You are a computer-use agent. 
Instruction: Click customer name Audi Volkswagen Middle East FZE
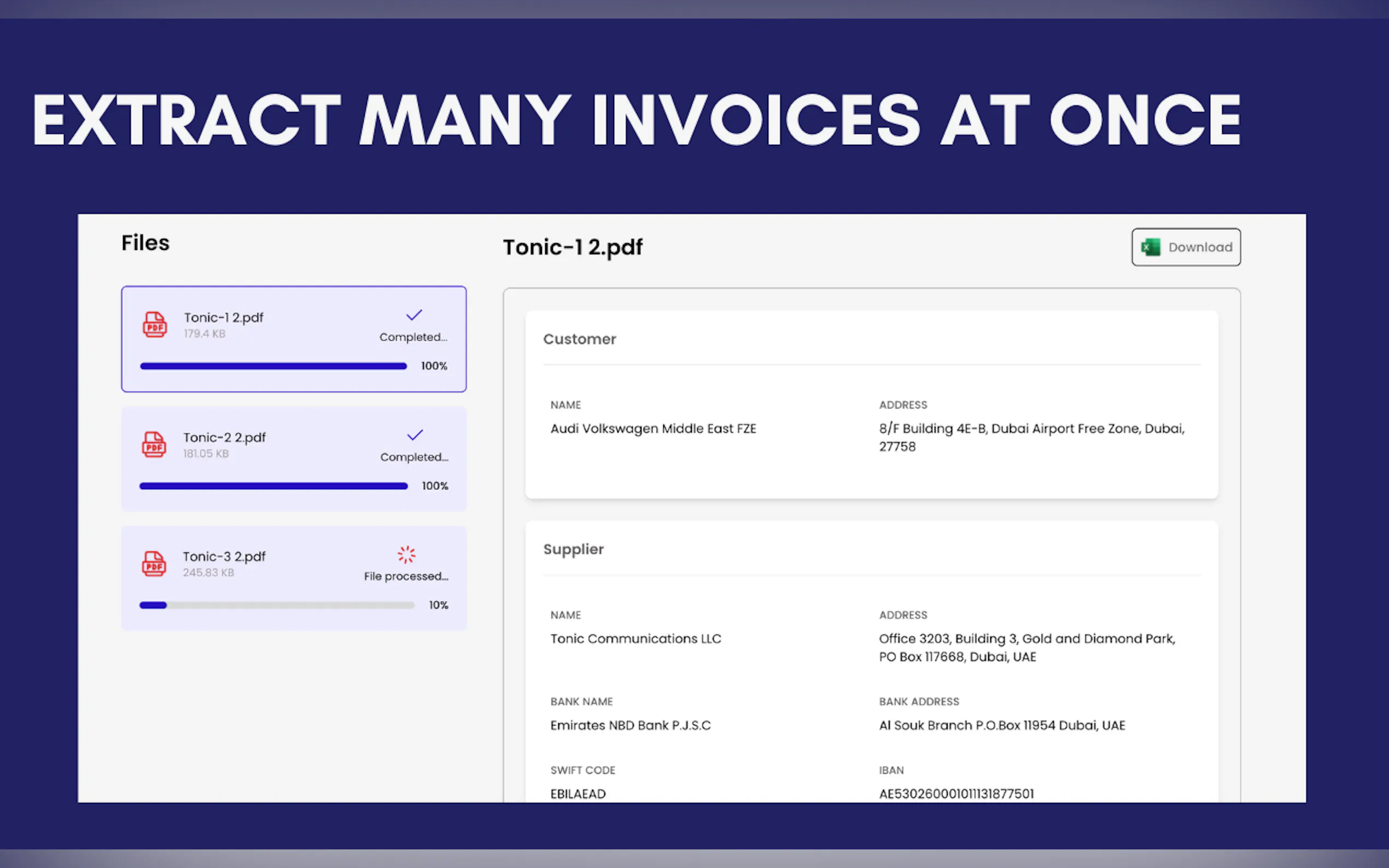coord(653,429)
